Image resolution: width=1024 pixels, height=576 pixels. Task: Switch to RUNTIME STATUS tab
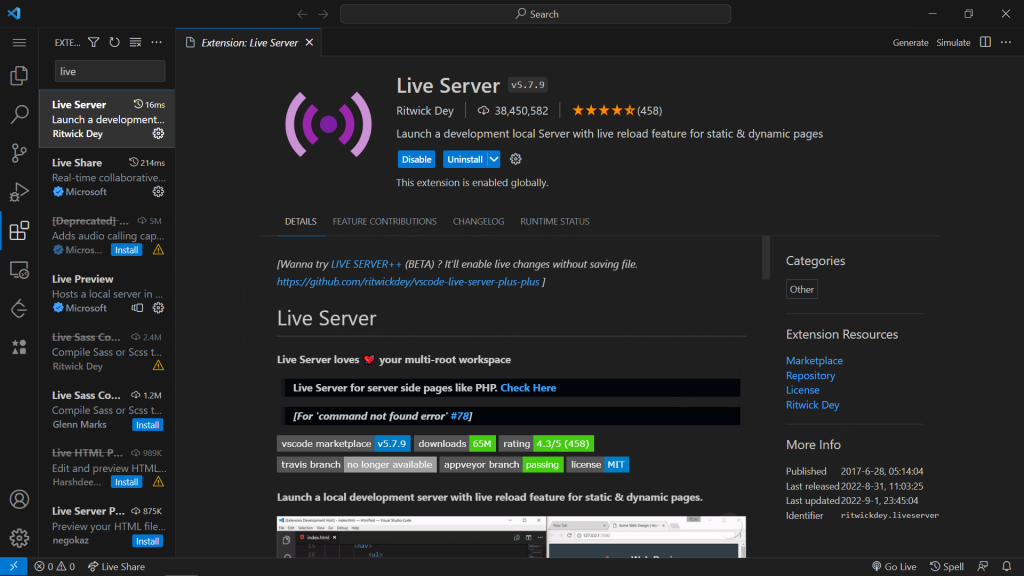pos(554,221)
